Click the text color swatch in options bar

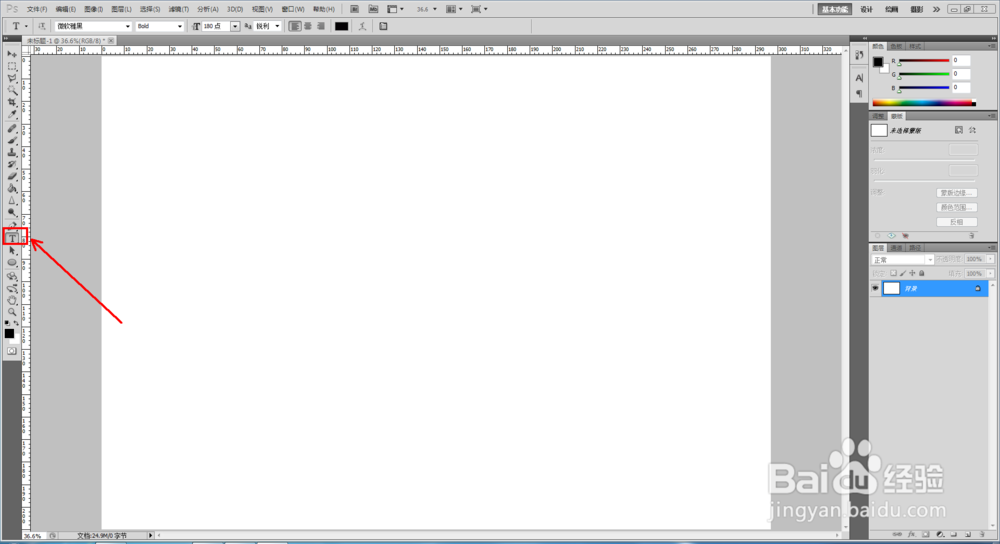pos(342,26)
